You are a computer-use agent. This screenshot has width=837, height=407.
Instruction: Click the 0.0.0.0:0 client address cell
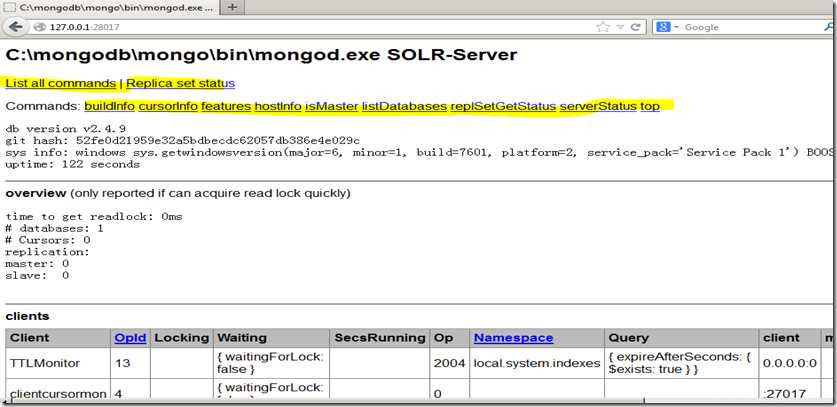(x=789, y=363)
